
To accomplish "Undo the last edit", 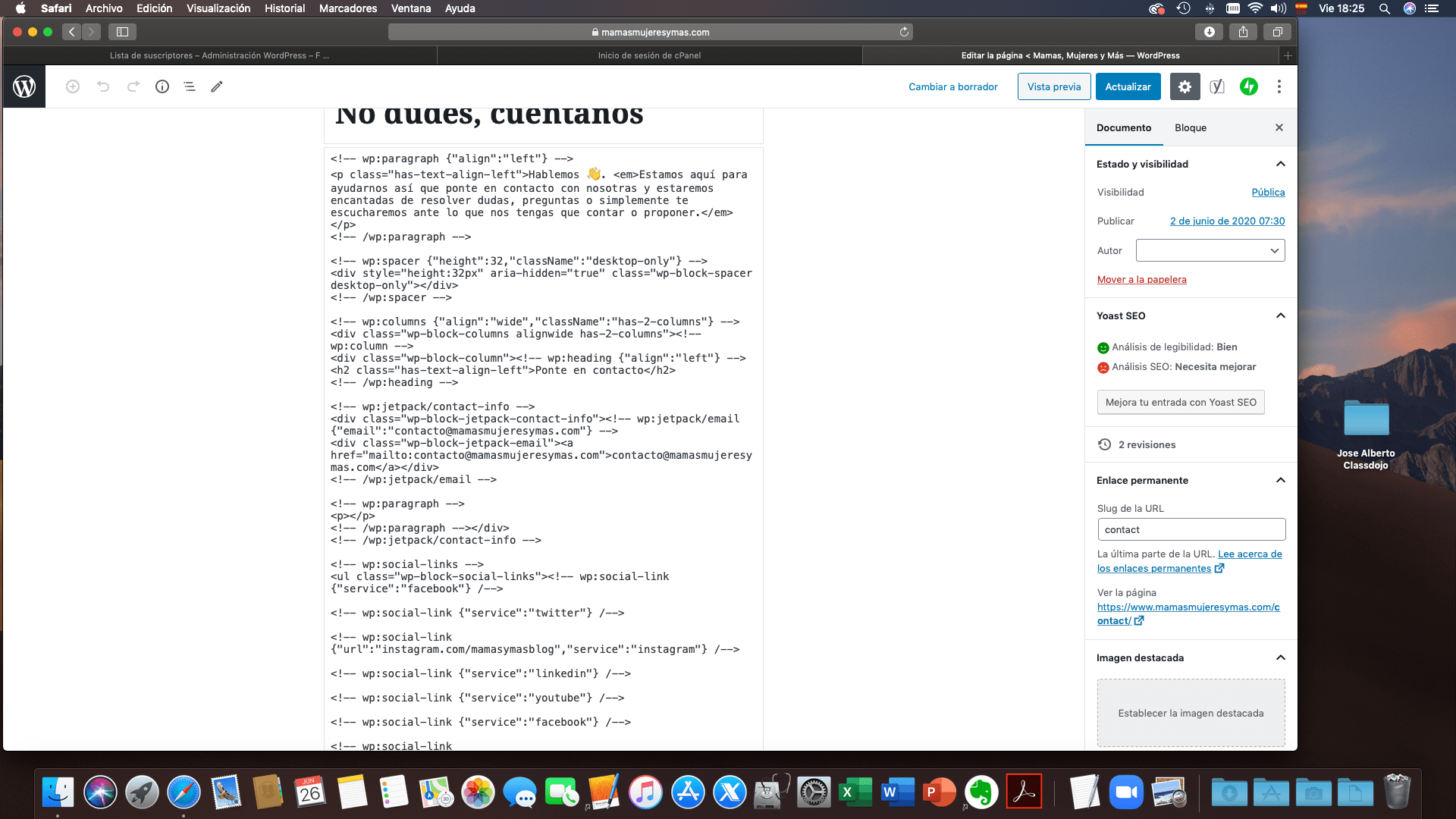I will pos(103,86).
